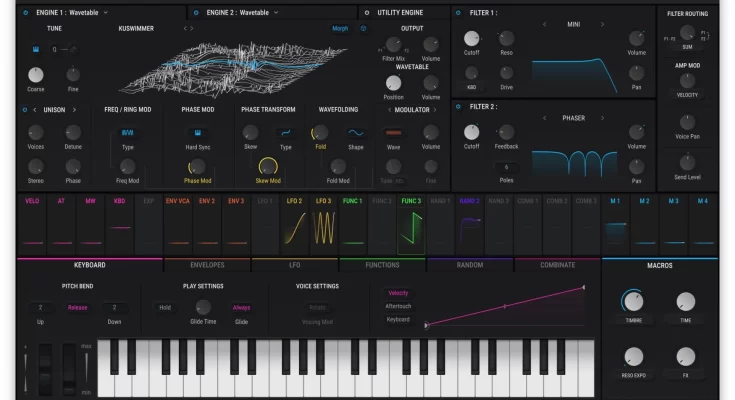This screenshot has width=735, height=400.
Task: Click the Hard Sync icon in Phase Mod
Action: 197,132
